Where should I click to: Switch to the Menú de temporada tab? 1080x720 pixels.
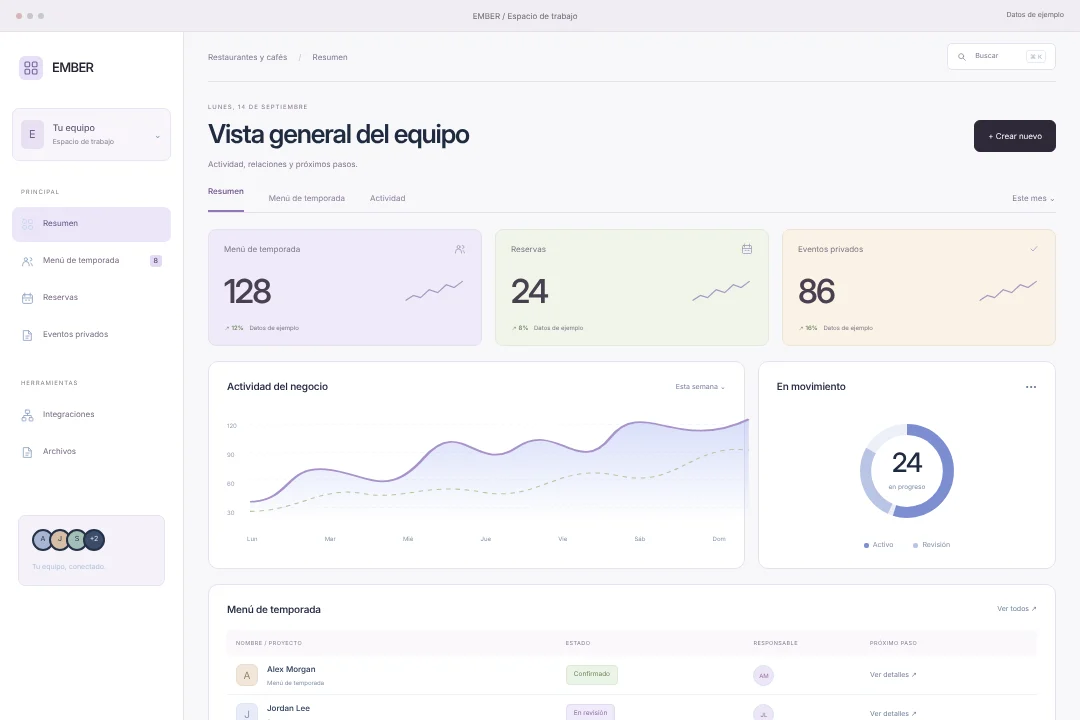pos(307,198)
